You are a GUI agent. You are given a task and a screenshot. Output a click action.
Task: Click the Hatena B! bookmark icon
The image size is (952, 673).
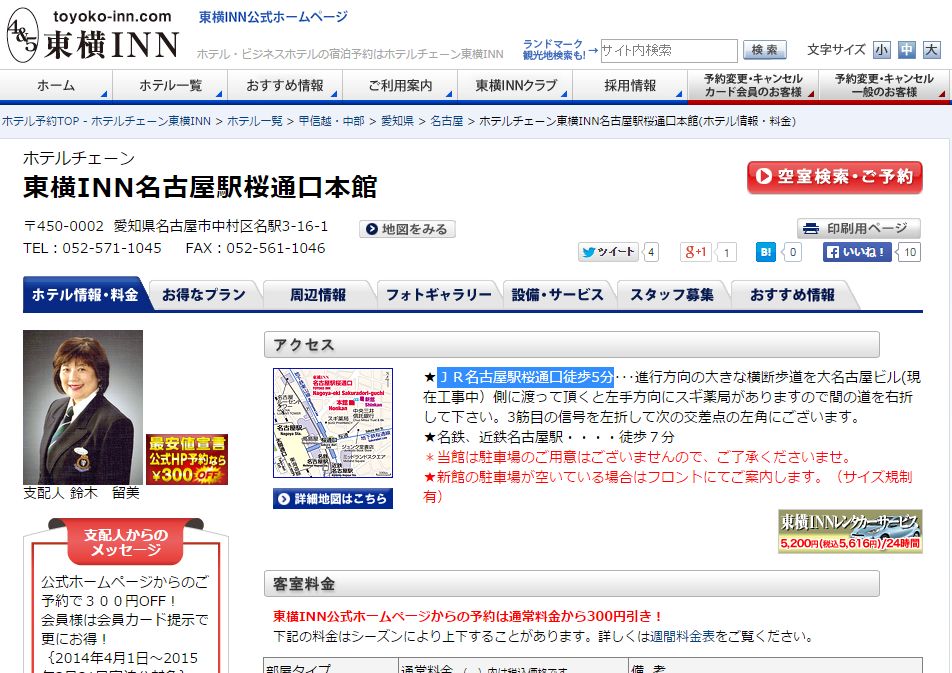click(x=766, y=251)
